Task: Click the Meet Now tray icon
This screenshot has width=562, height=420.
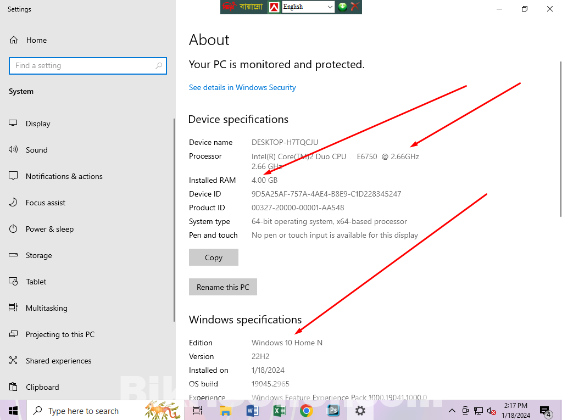Action: [465, 411]
